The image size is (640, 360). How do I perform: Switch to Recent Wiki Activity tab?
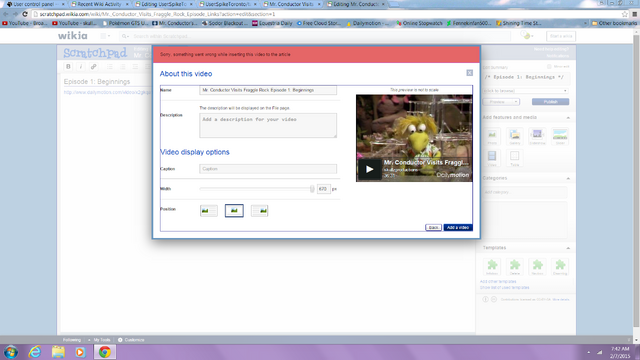tap(99, 4)
